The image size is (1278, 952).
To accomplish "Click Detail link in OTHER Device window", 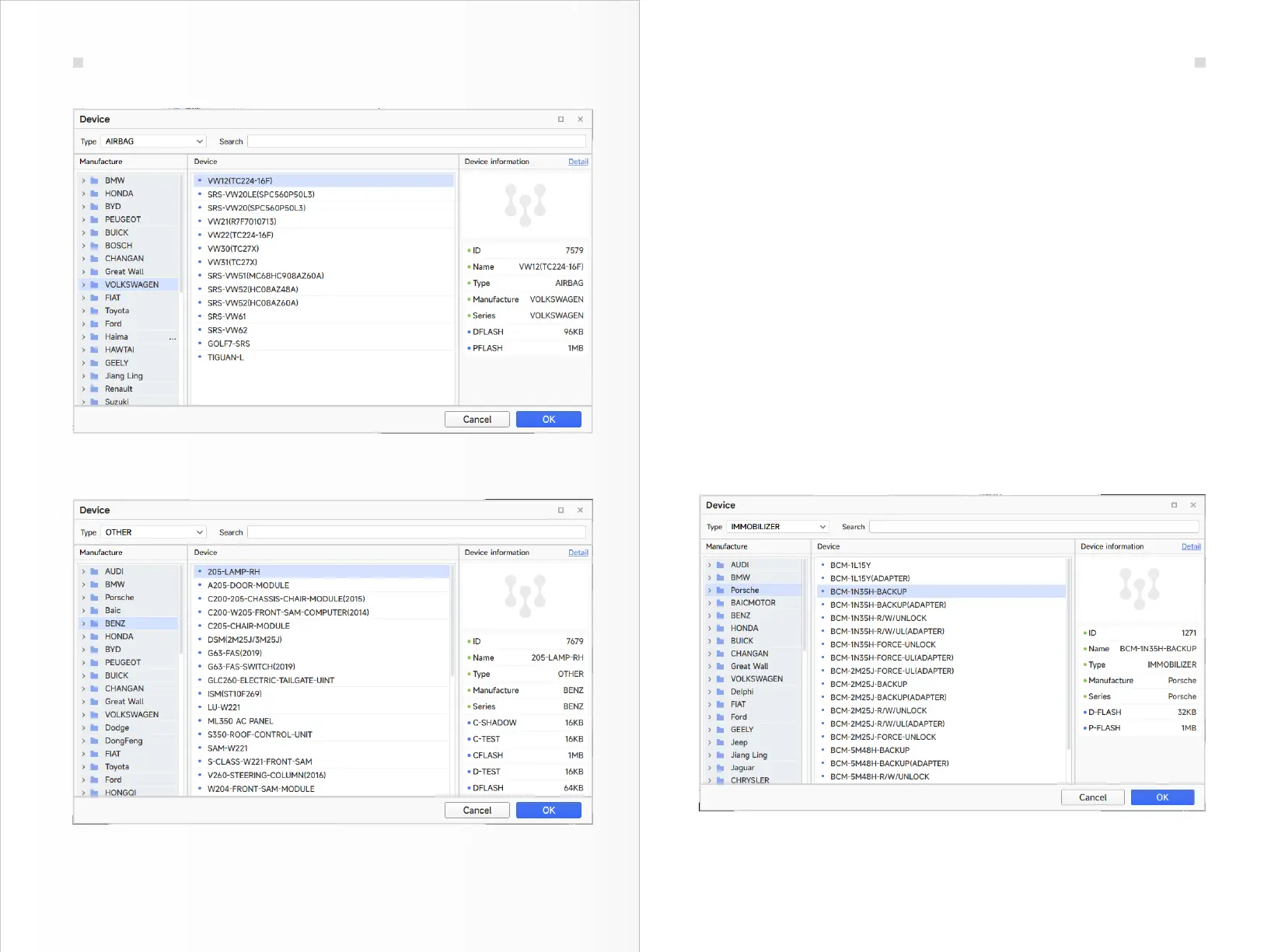I will coord(578,553).
